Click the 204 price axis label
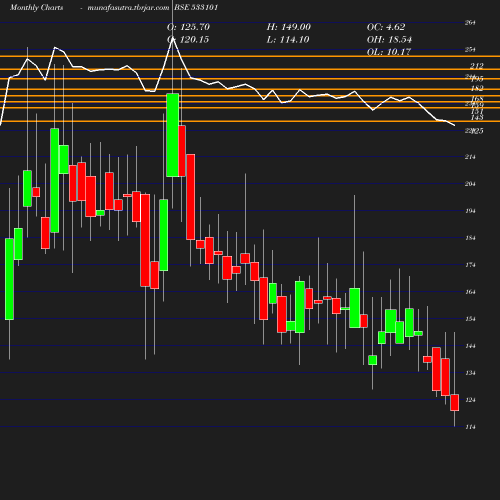 (470, 184)
